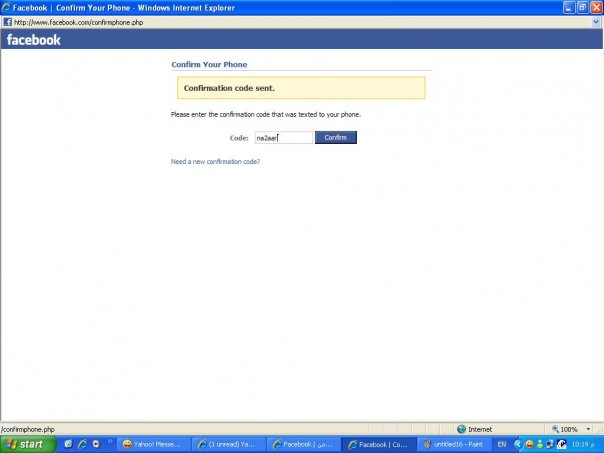Open 'Need a new confirmation code?' link

(x=215, y=161)
